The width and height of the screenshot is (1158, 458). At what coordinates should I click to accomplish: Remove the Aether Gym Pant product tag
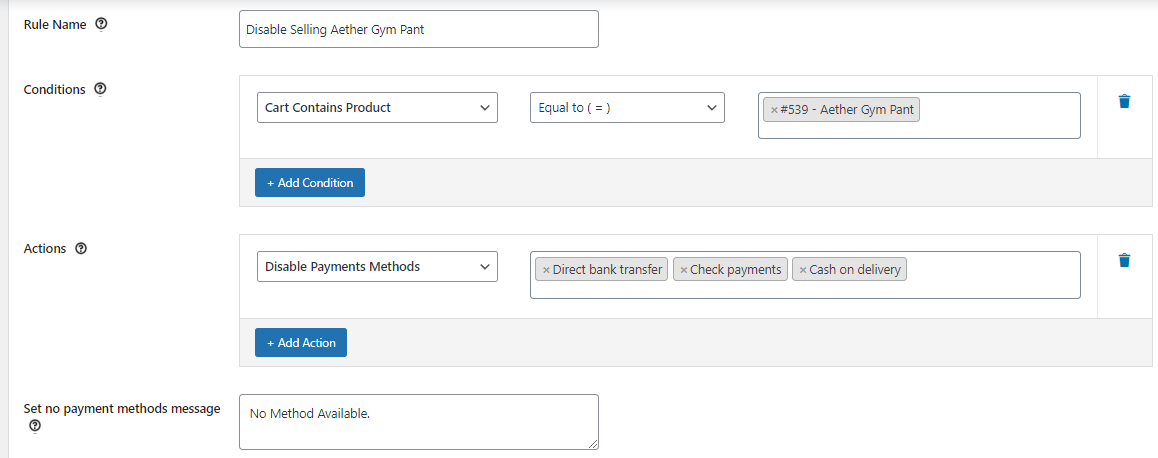774,110
